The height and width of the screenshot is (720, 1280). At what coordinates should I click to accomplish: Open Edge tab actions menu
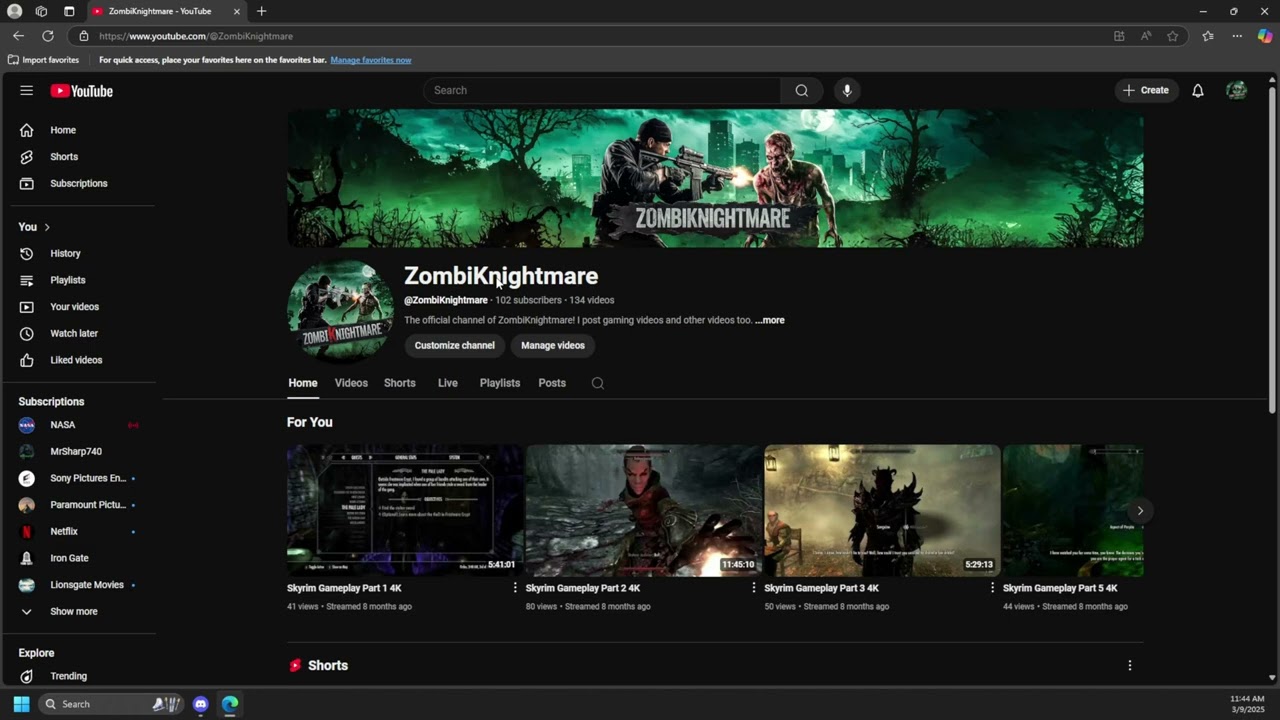click(x=69, y=11)
